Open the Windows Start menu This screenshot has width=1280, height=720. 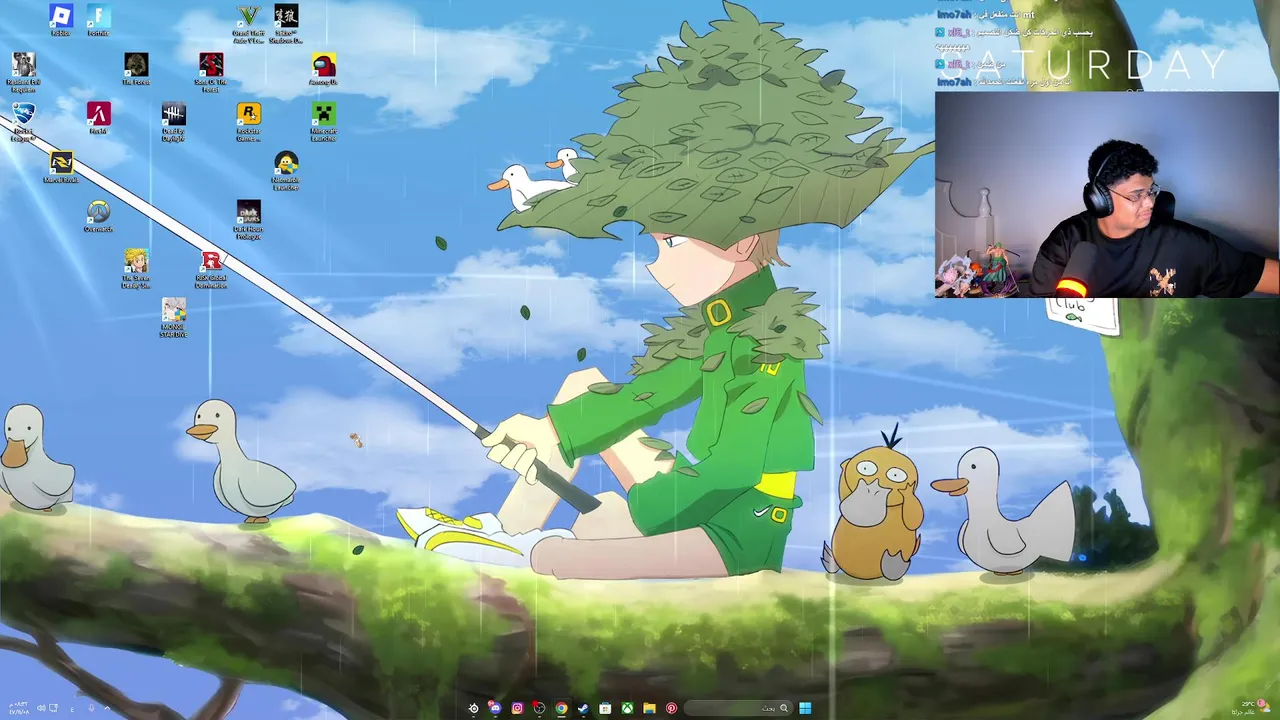805,708
